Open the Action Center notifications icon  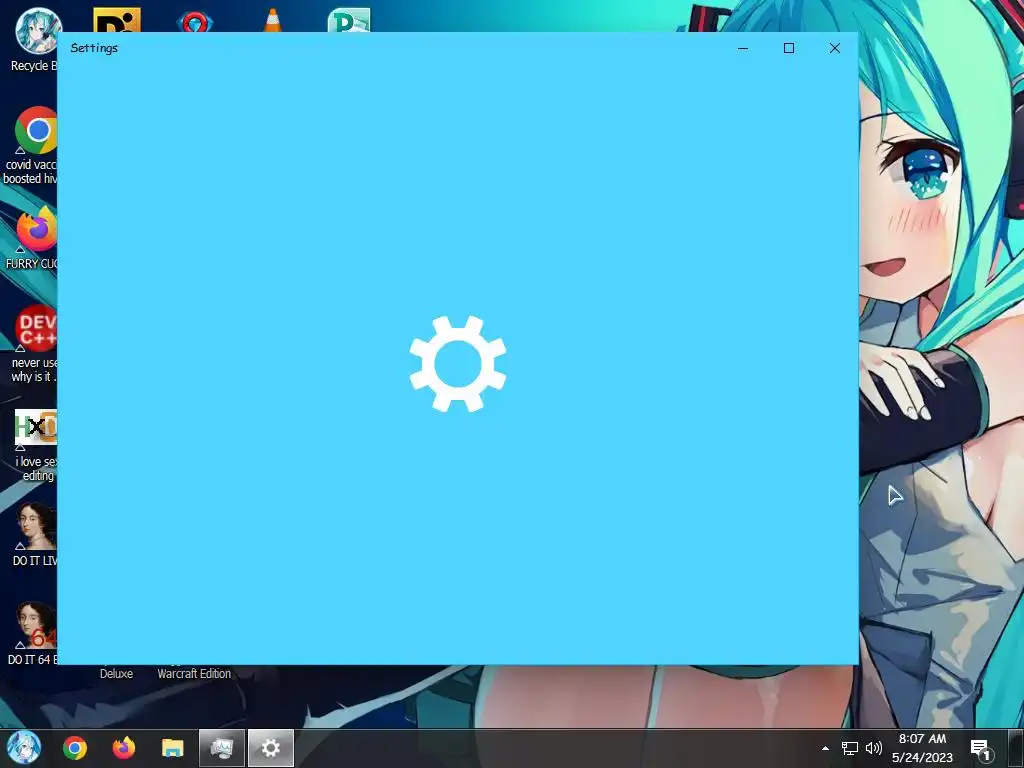pos(980,749)
